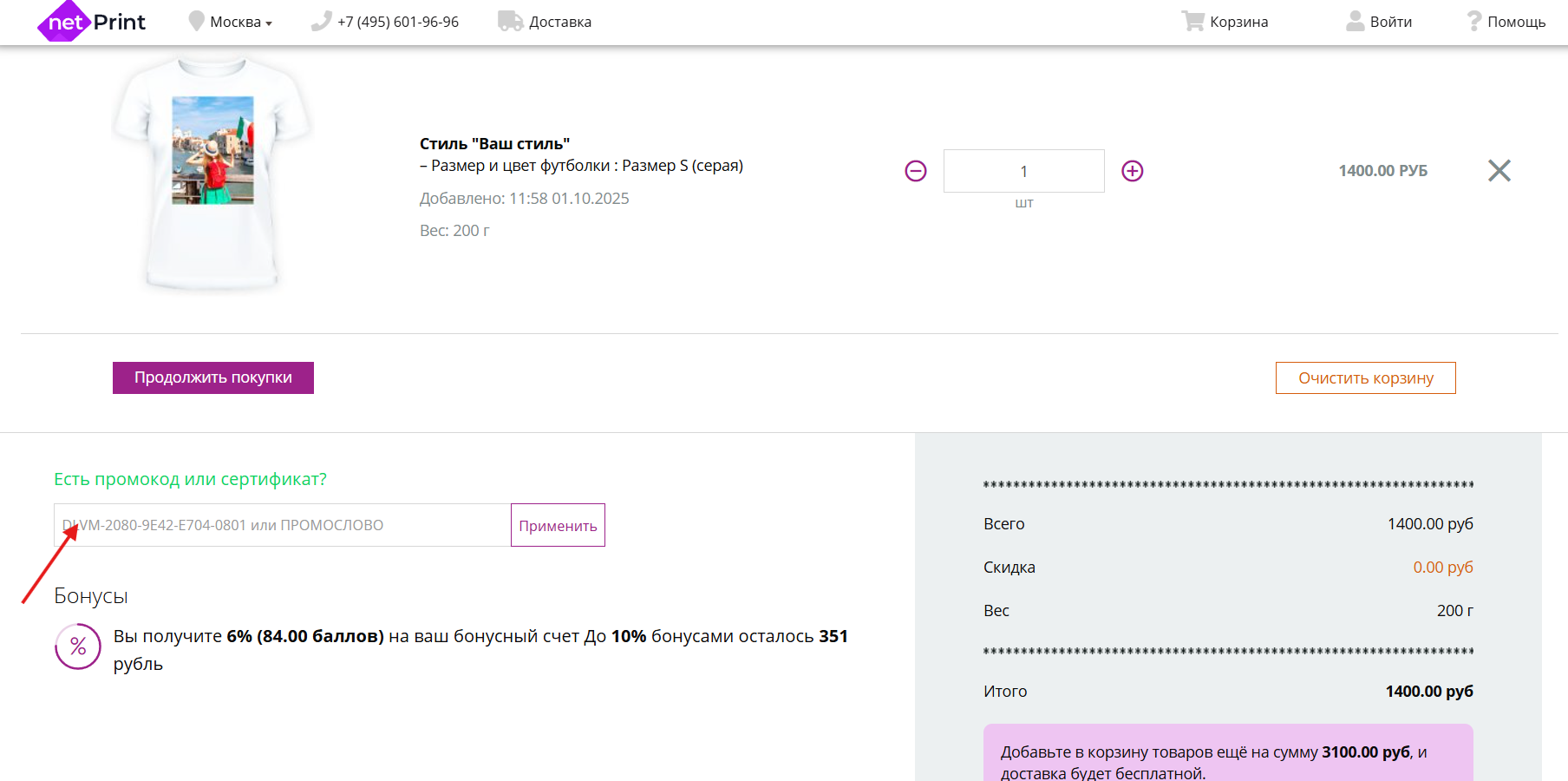Click the shopping cart icon
Screen dimensions: 1568x781
coord(1193,22)
